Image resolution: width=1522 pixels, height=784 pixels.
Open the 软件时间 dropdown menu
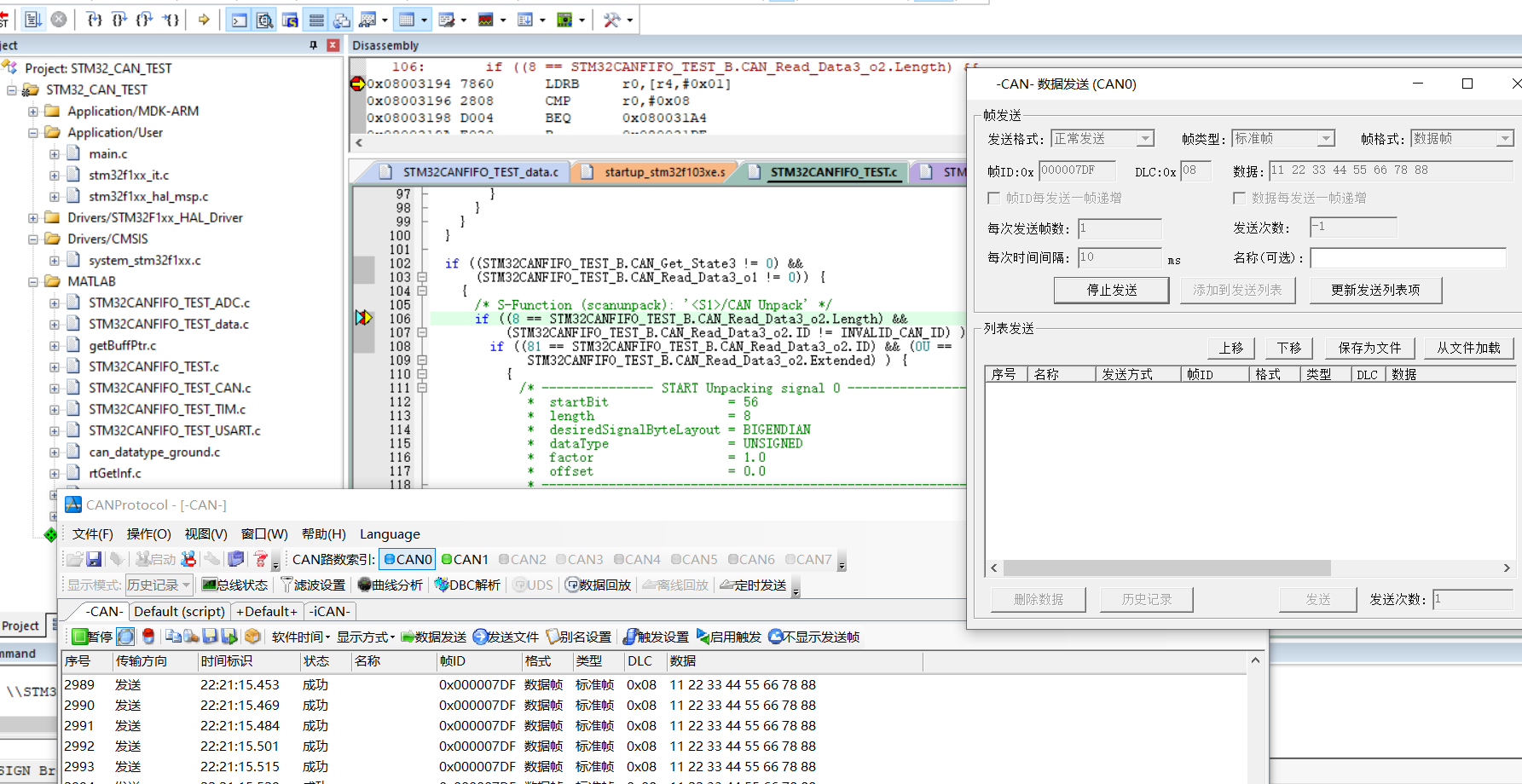click(x=301, y=637)
